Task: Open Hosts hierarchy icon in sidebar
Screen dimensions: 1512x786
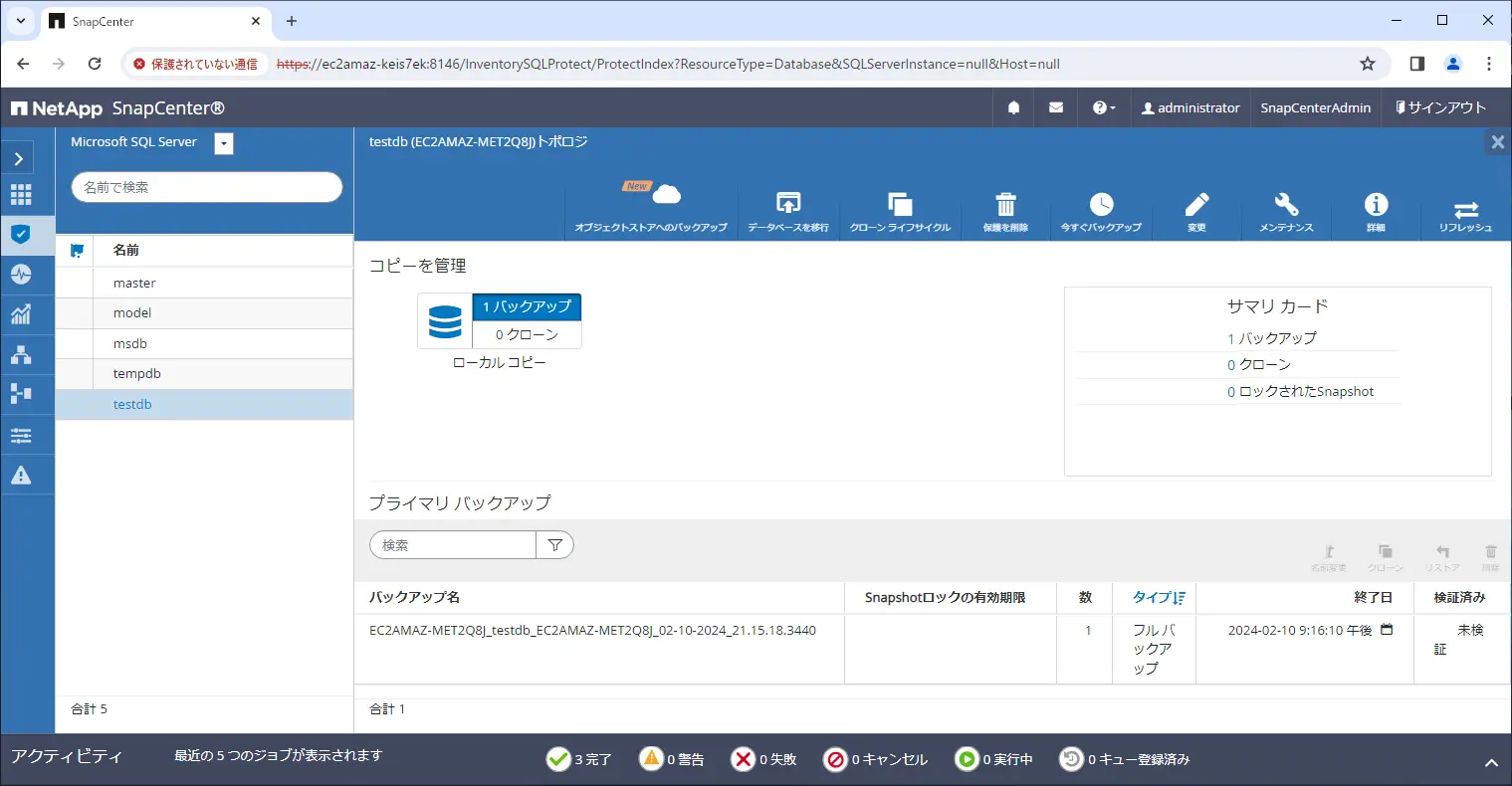Action: click(x=21, y=354)
